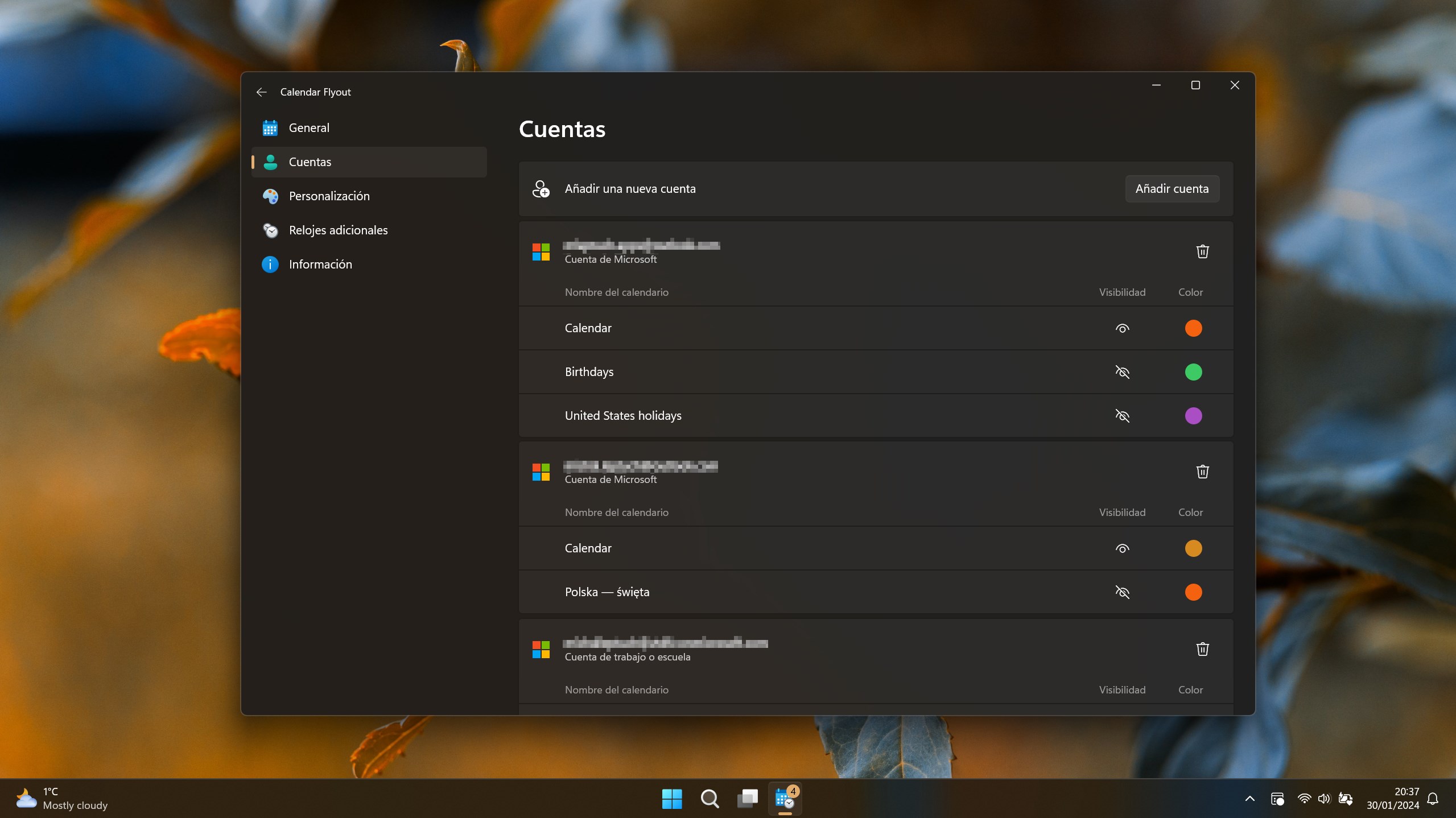Open the Wi-Fi network tray icon

tap(1304, 799)
